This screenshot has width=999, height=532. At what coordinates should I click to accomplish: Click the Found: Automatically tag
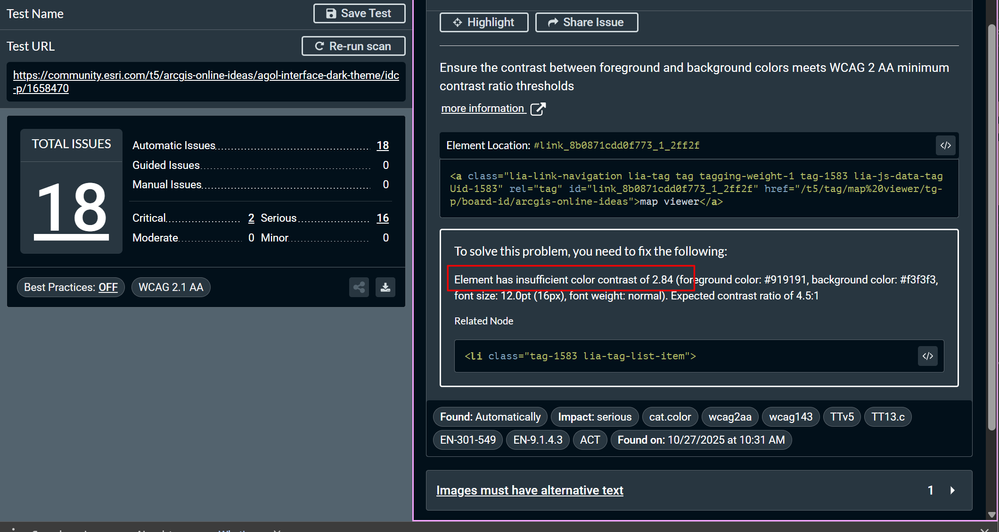pyautogui.click(x=490, y=417)
